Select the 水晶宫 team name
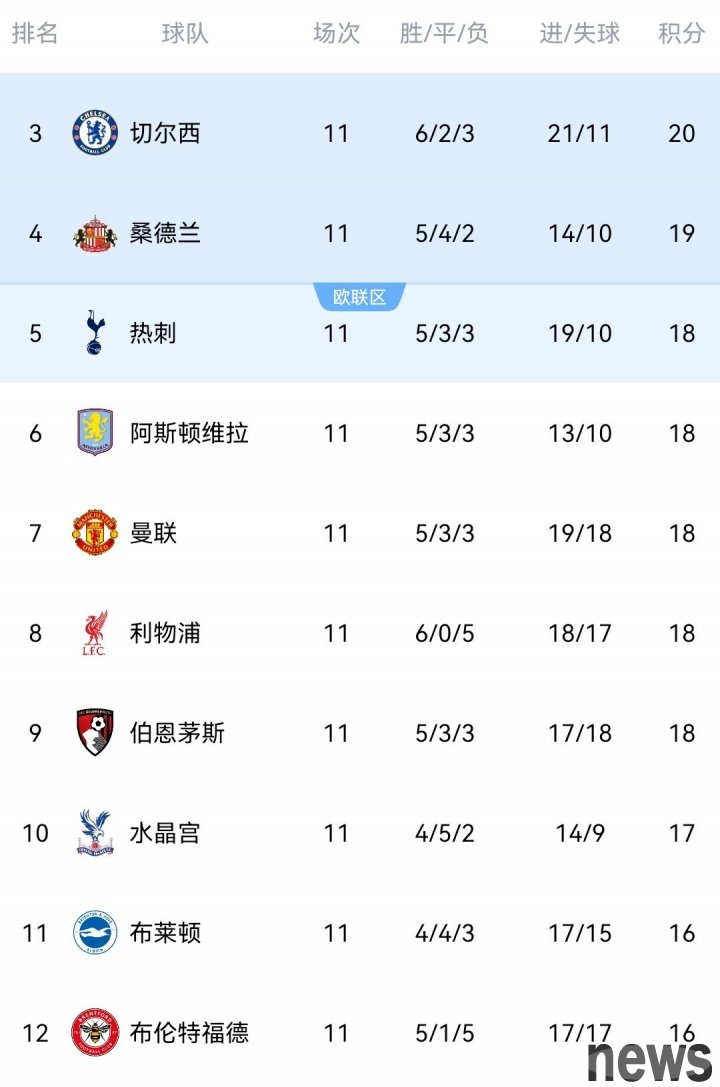 coord(165,833)
